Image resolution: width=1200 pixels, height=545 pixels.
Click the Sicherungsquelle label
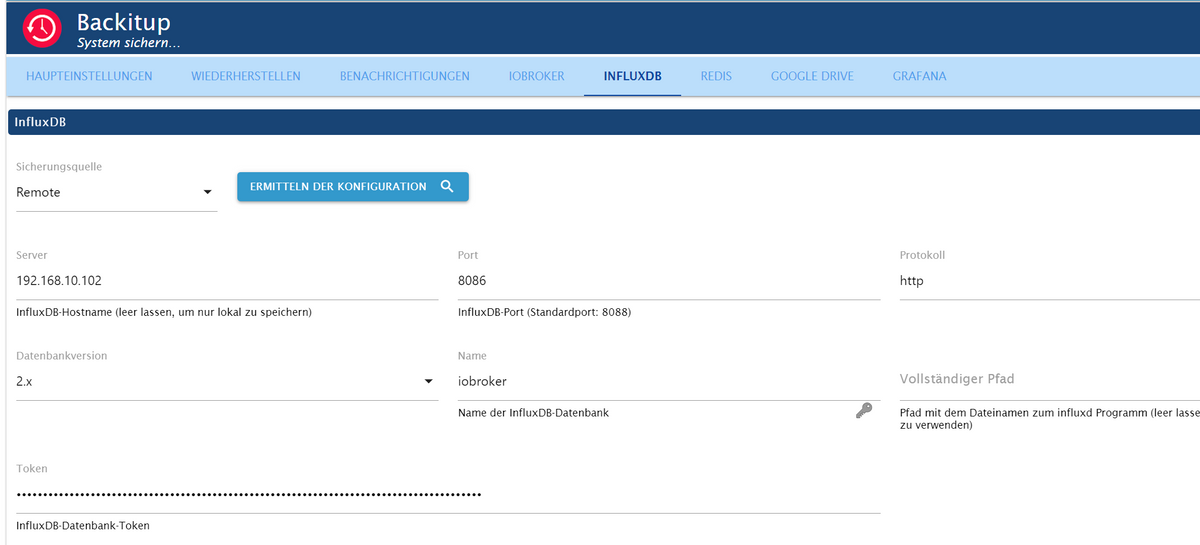pyautogui.click(x=59, y=167)
